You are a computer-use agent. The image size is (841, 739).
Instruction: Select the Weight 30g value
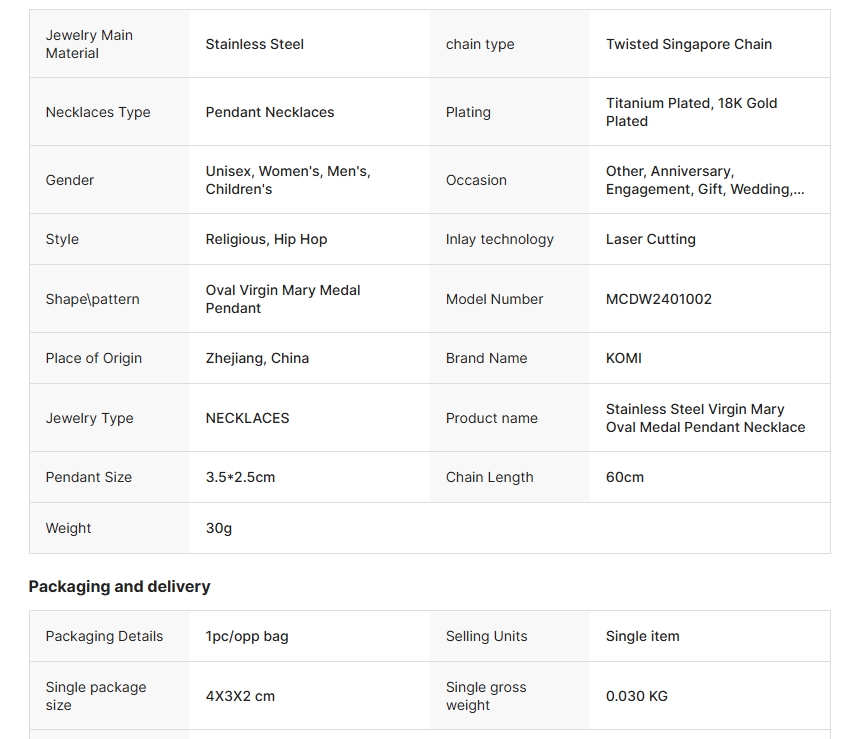(x=219, y=528)
